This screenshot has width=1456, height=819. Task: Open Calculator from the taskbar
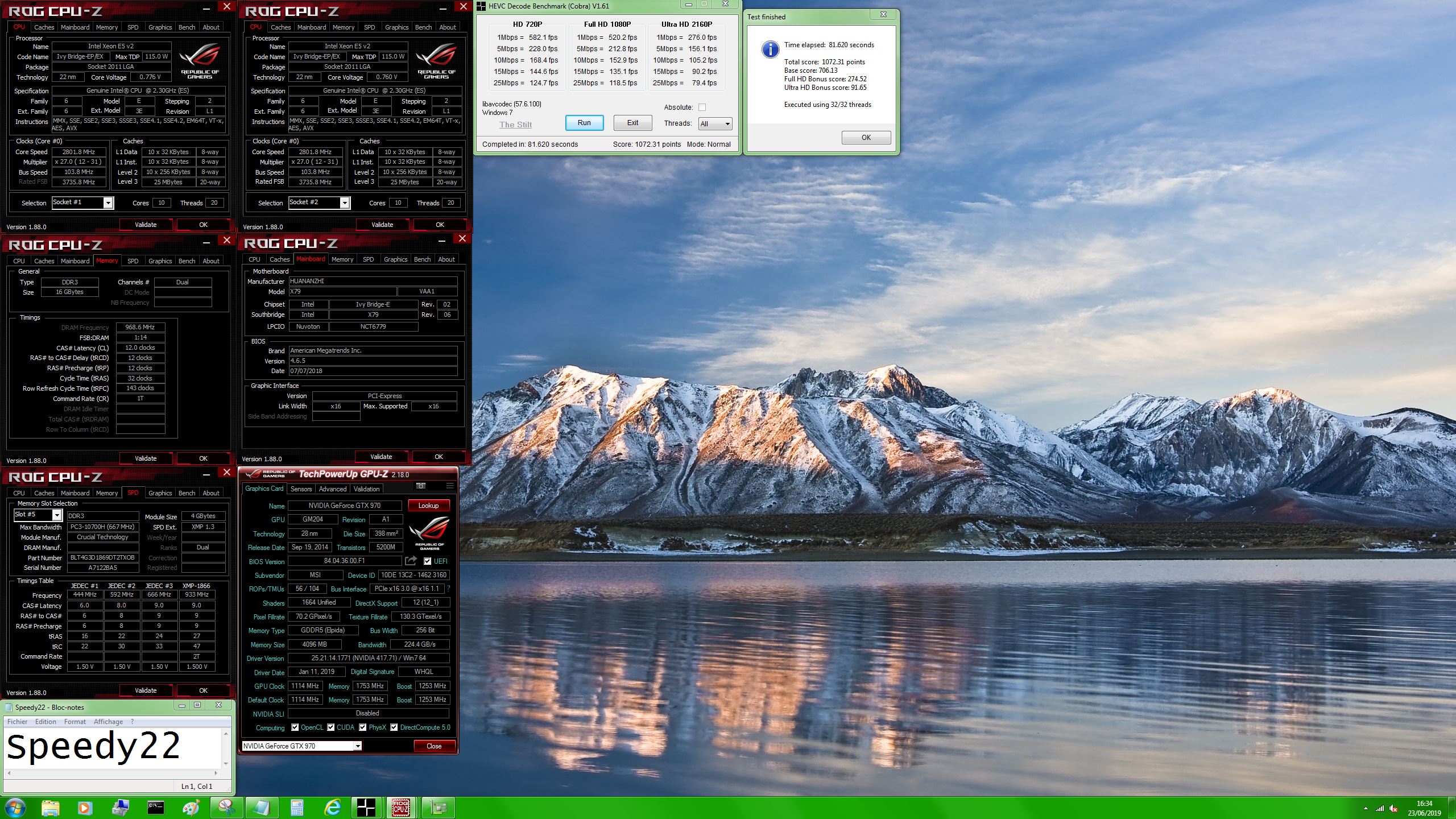click(297, 808)
